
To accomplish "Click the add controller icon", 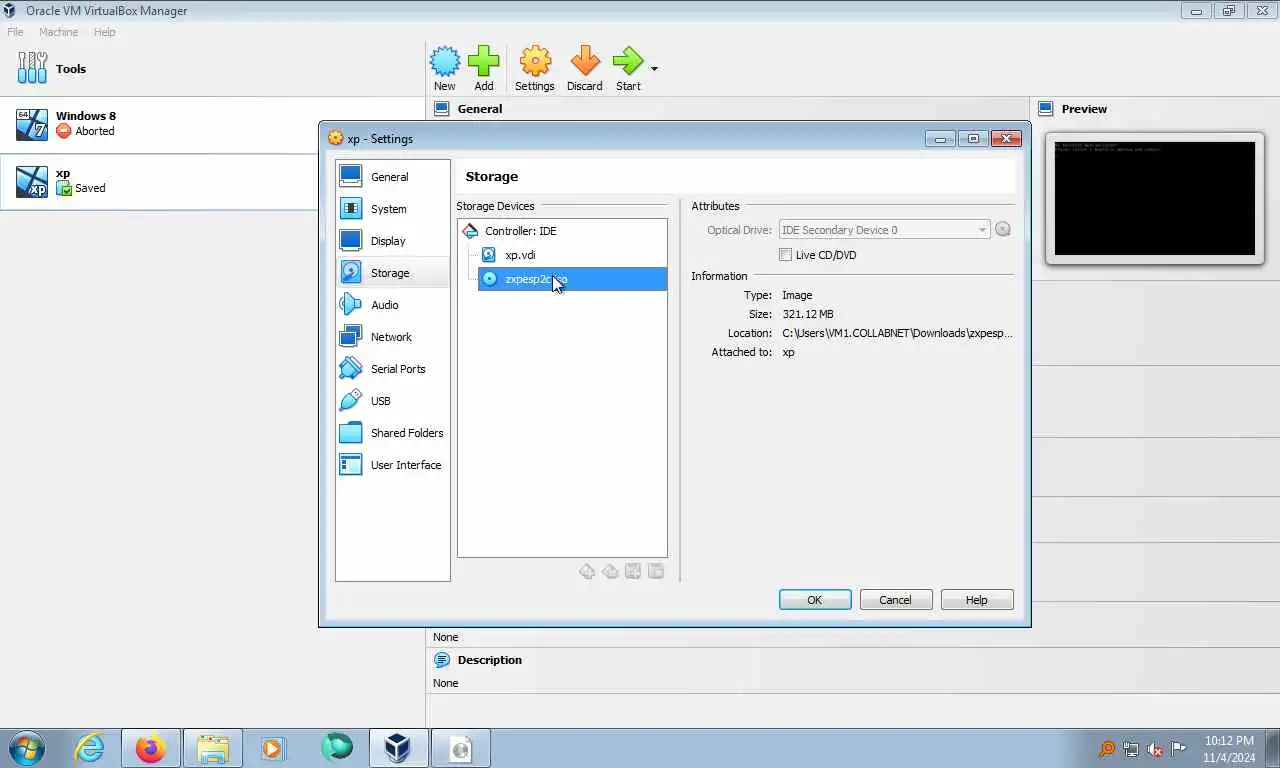I will (x=587, y=571).
